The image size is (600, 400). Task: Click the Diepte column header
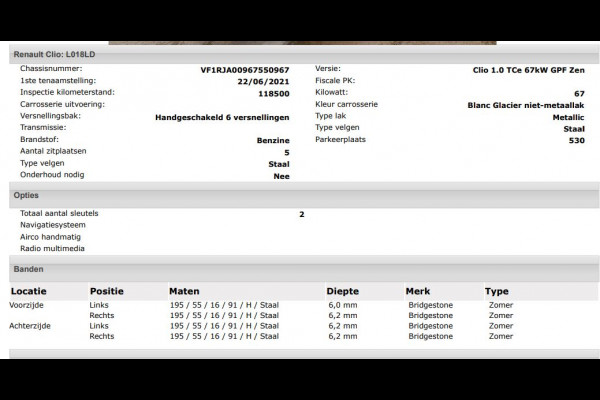pyautogui.click(x=342, y=291)
